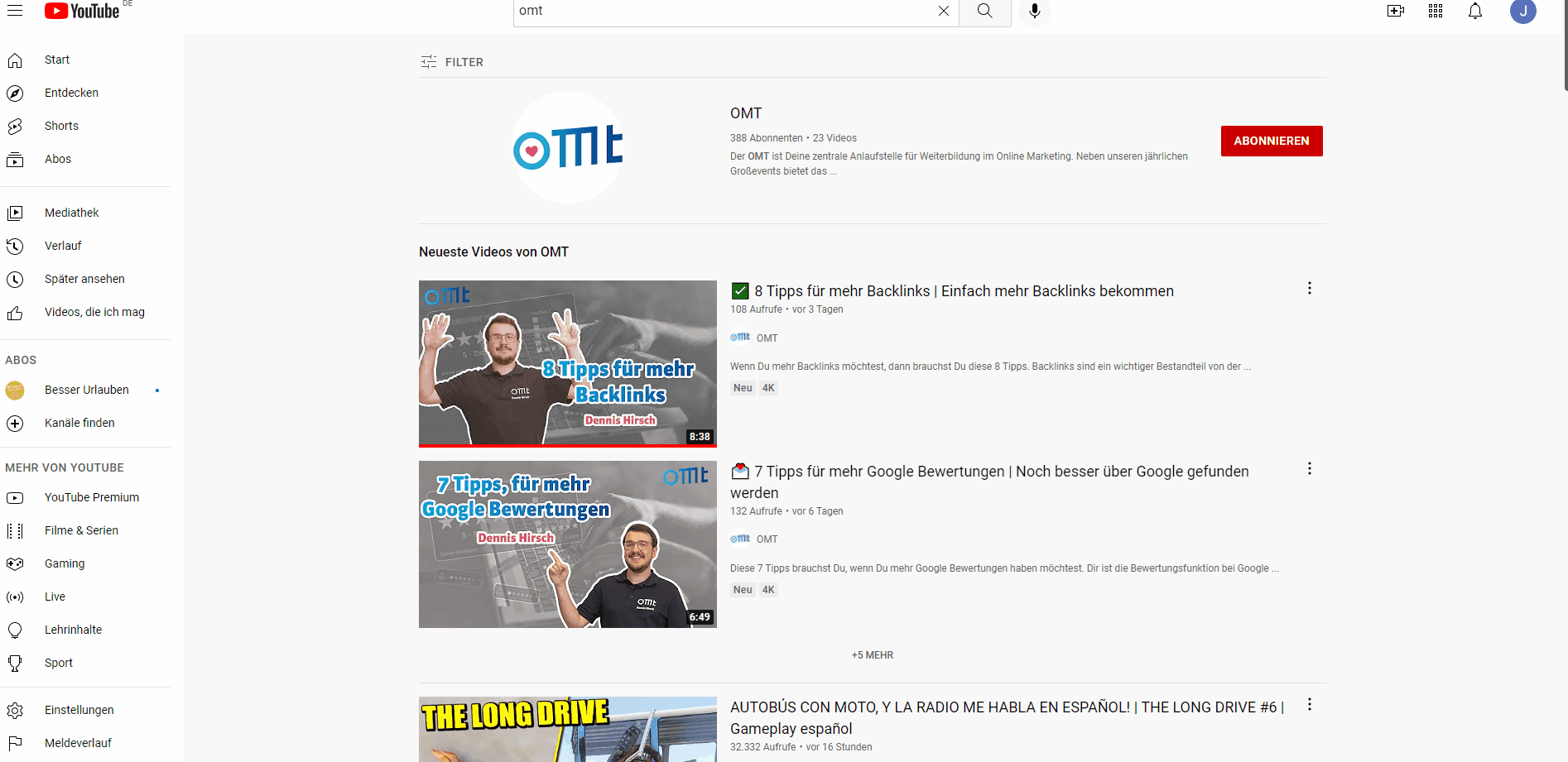
Task: Open the account avatar J
Action: coord(1523,11)
